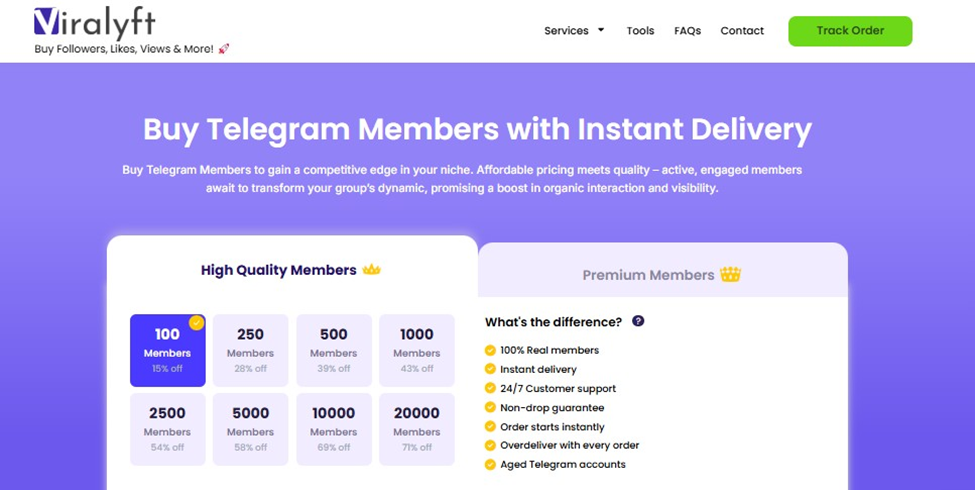Click the yellow selected badge on 100 Members
The image size is (975, 490).
pos(196,323)
